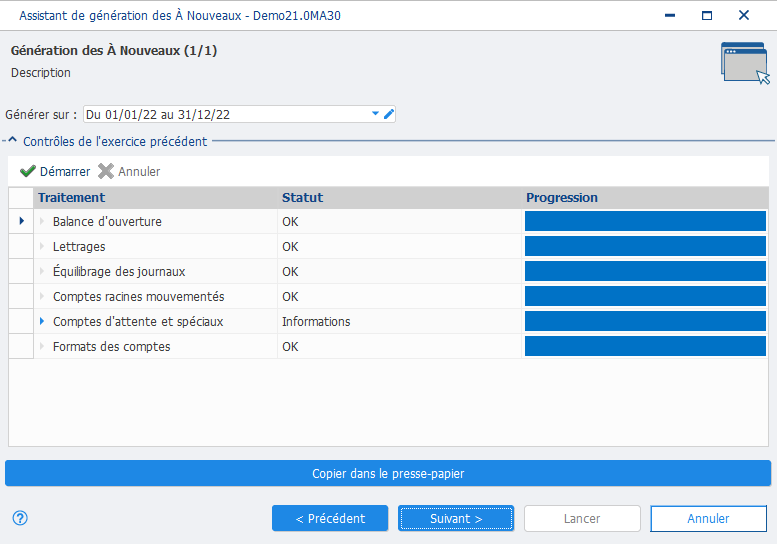Image resolution: width=777 pixels, height=544 pixels.
Task: Select the Formats des comptes text
Action: click(111, 346)
